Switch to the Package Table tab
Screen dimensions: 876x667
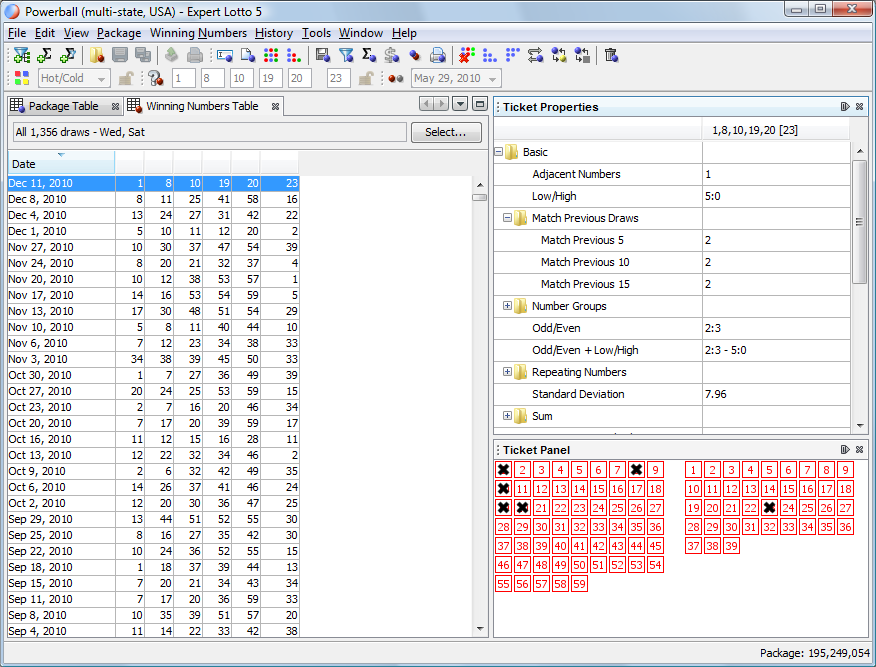[x=63, y=106]
